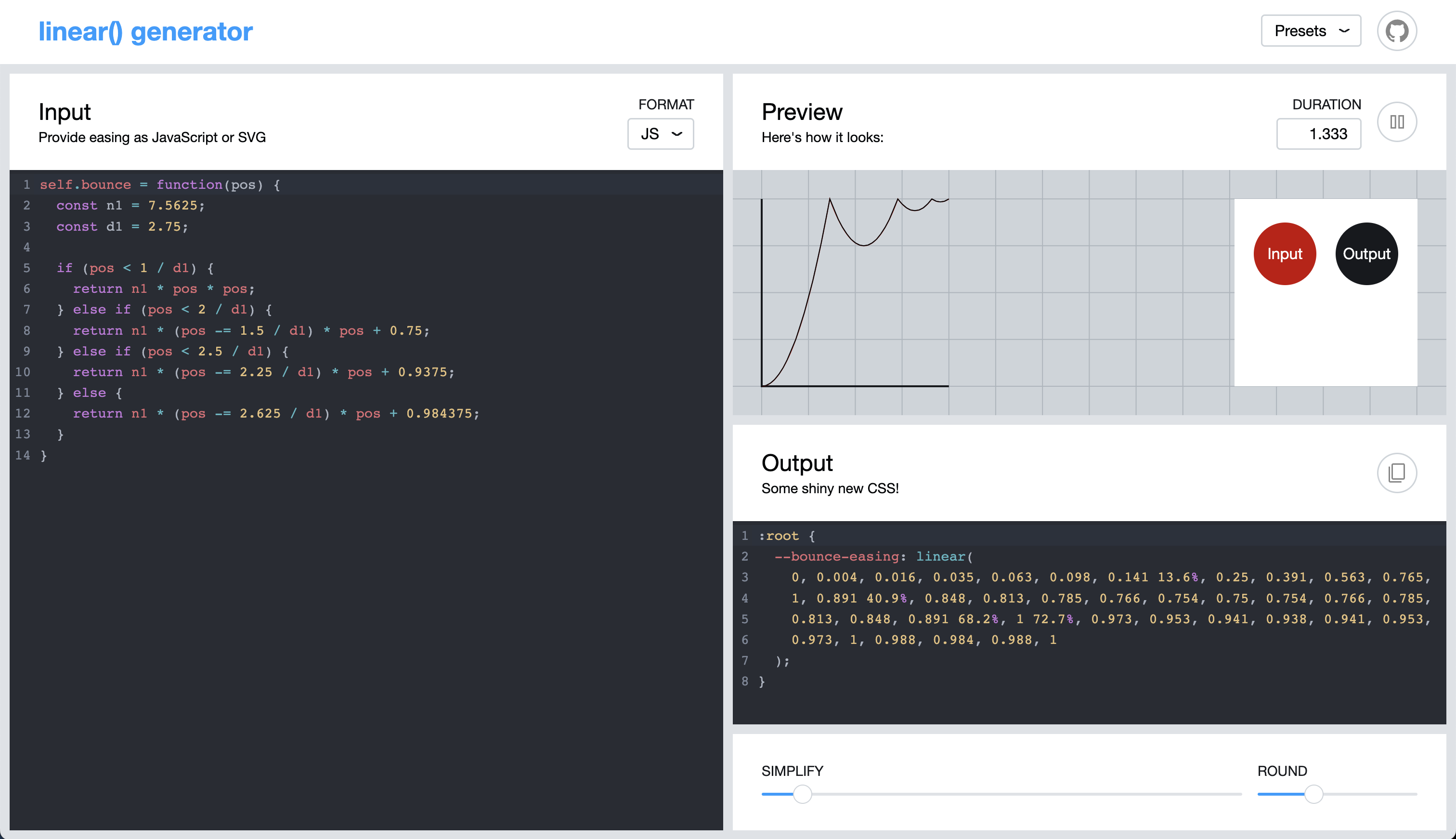Pause the bounce preview animation
This screenshot has height=839, width=1456.
(x=1396, y=121)
